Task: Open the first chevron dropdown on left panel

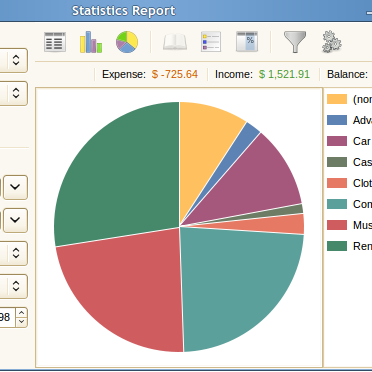Action: click(x=15, y=187)
